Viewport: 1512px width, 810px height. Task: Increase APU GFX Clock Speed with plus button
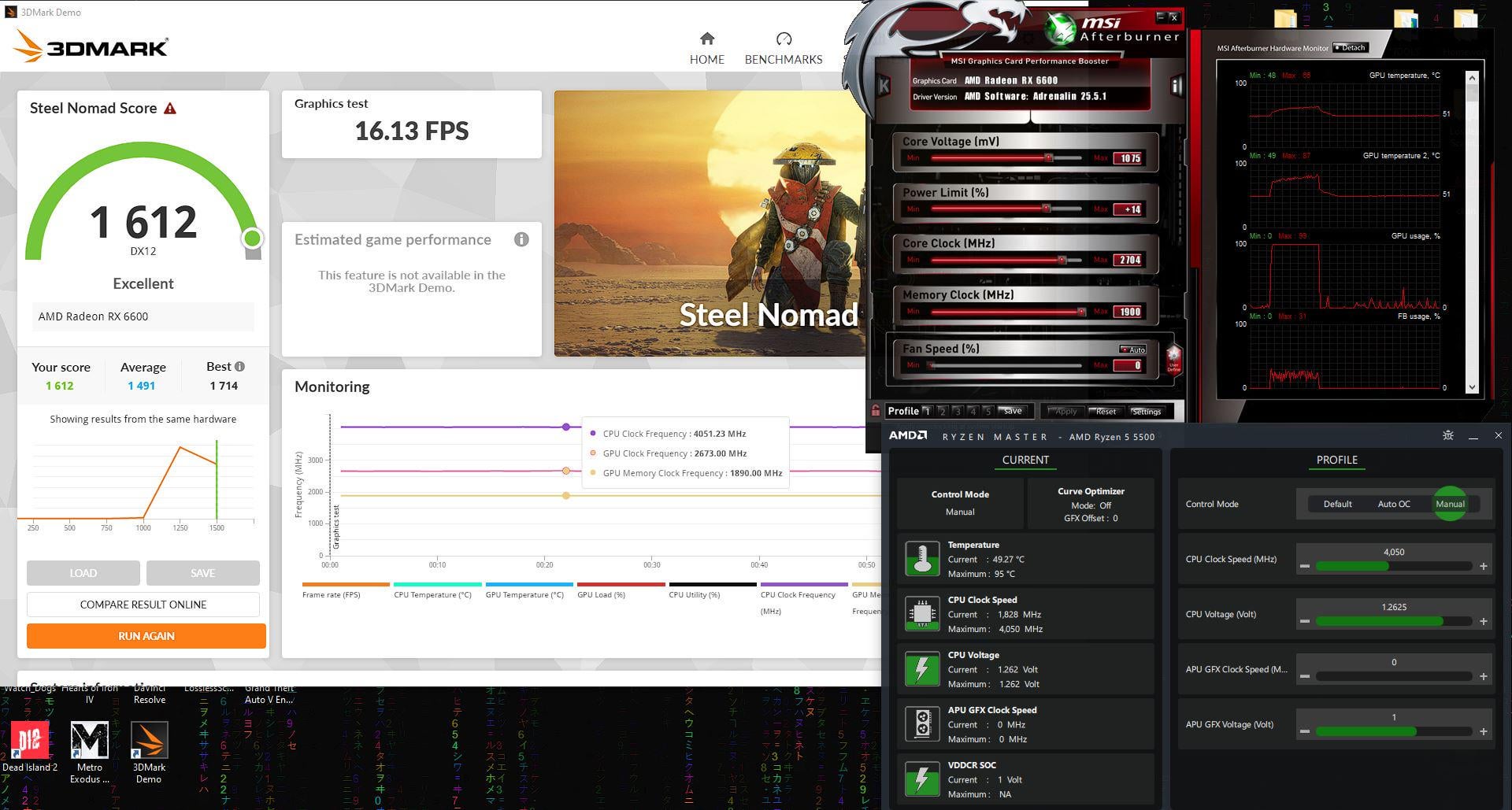pyautogui.click(x=1484, y=677)
